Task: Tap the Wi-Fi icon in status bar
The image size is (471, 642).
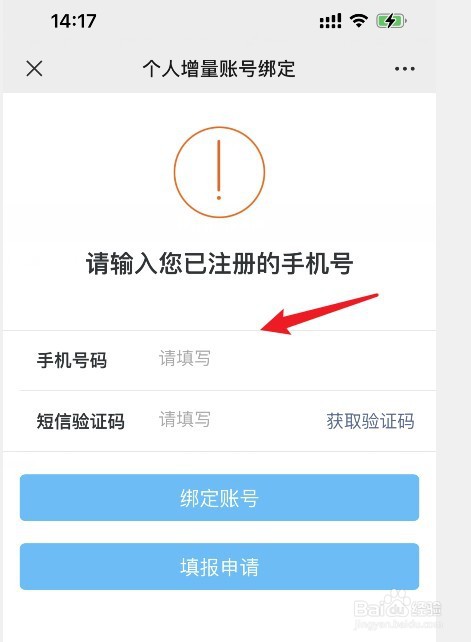Action: (358, 20)
